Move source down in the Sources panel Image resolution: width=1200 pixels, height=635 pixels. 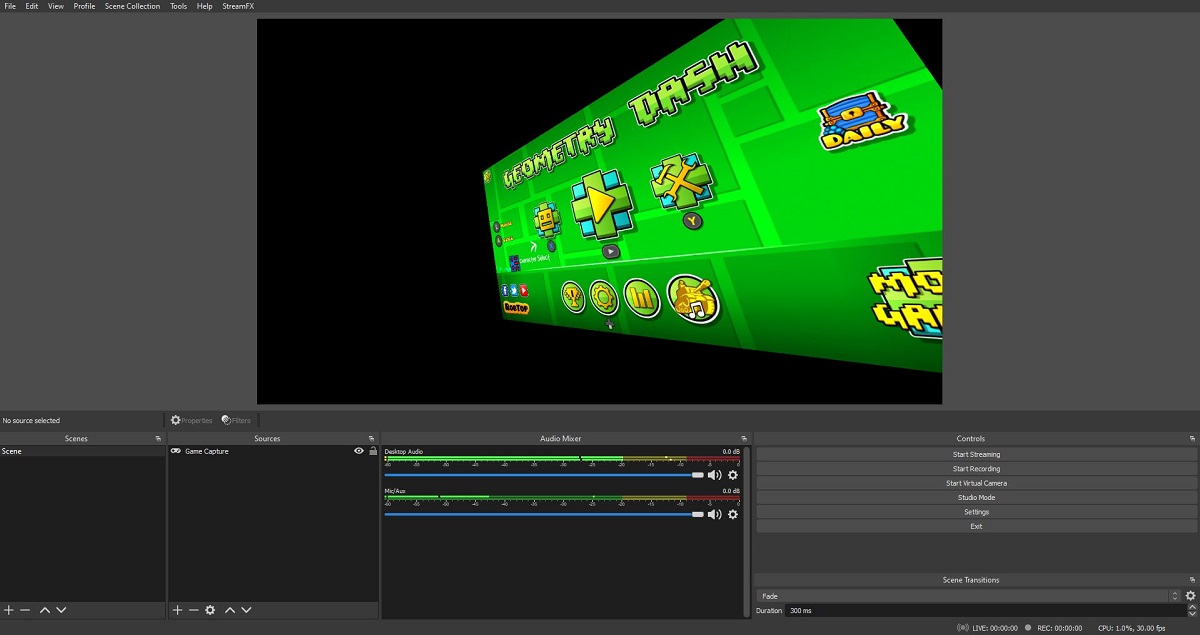tap(246, 610)
